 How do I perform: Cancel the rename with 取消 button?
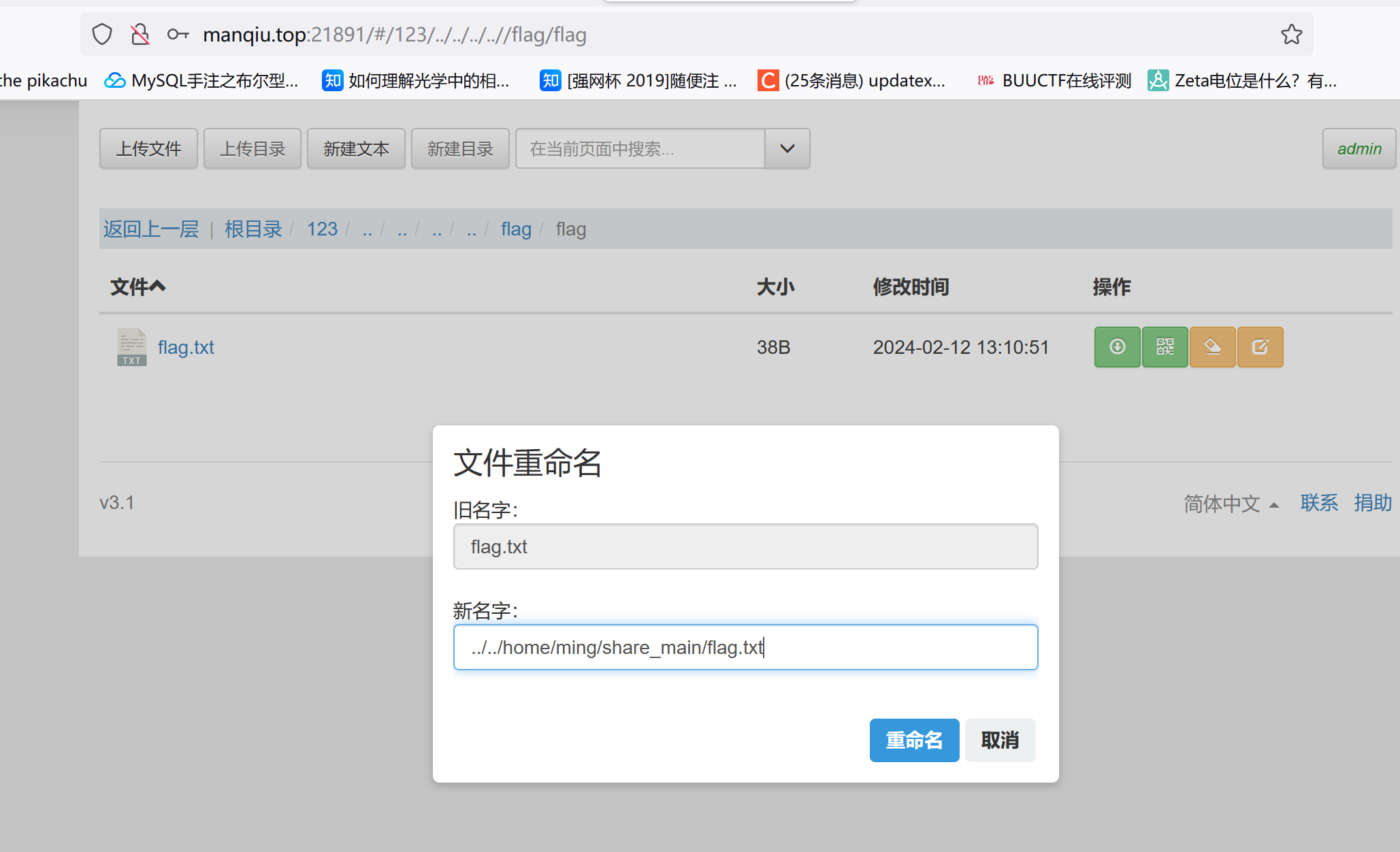(1000, 740)
